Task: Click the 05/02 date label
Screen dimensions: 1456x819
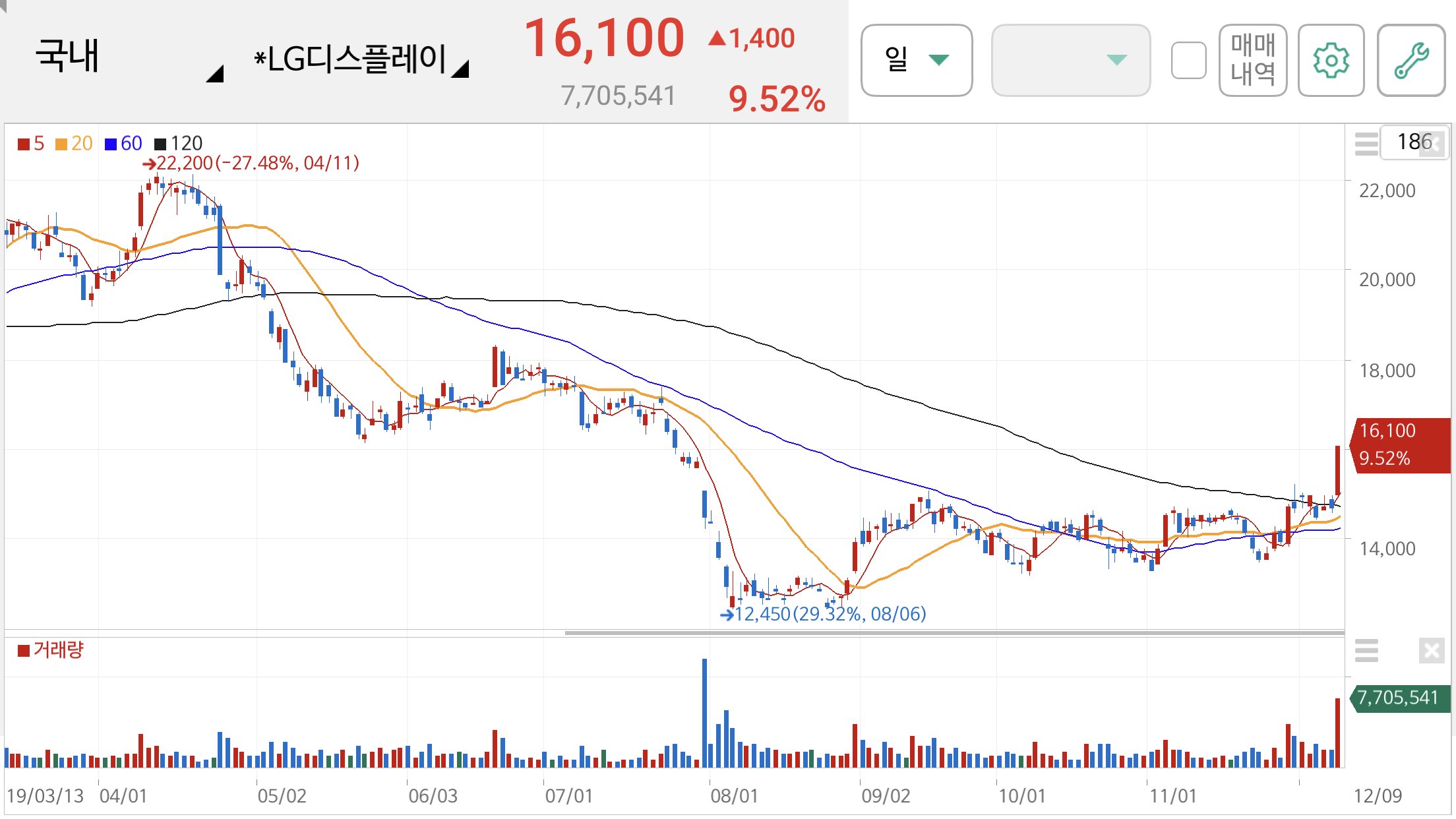Action: click(x=282, y=796)
